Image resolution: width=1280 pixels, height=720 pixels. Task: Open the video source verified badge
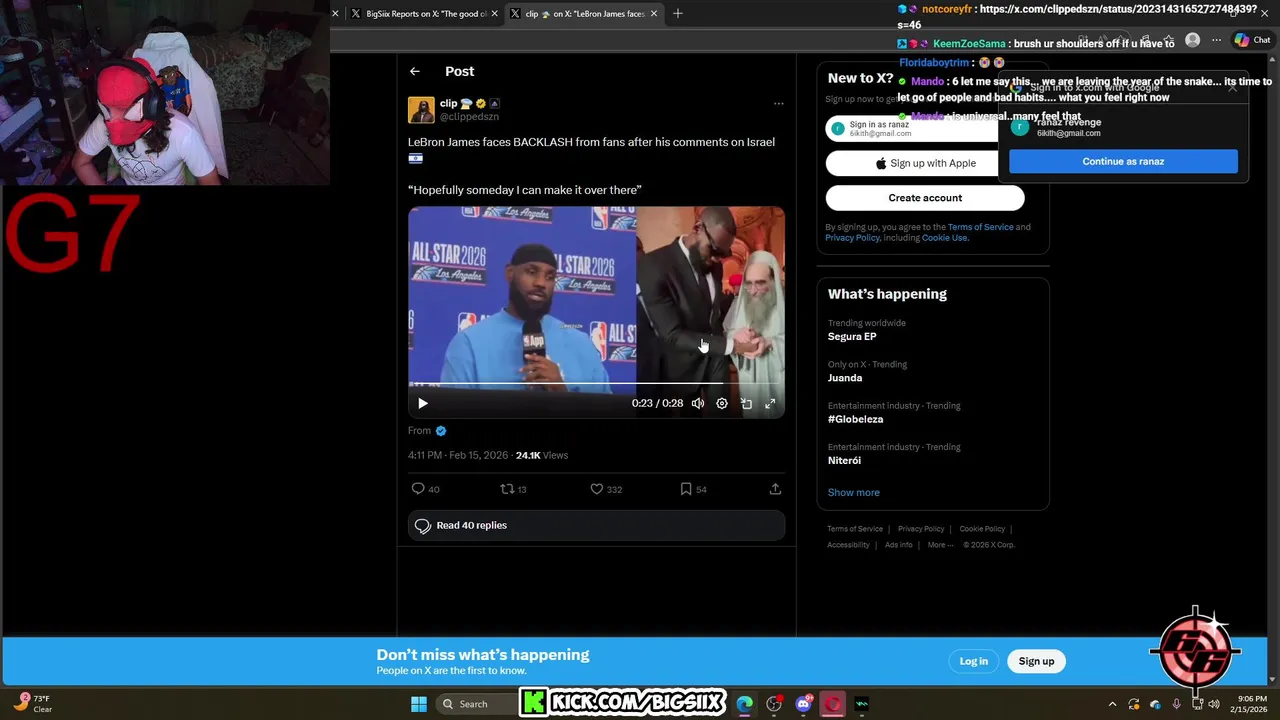[x=441, y=431]
